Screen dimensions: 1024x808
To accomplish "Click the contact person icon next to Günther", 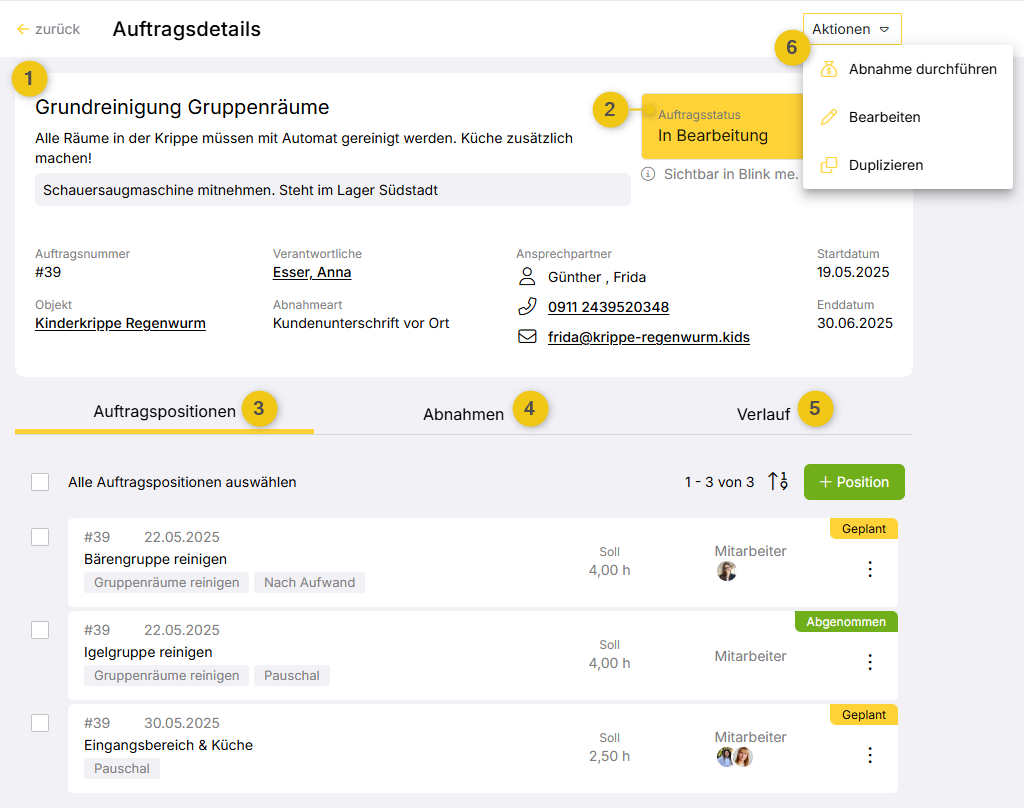I will point(527,276).
